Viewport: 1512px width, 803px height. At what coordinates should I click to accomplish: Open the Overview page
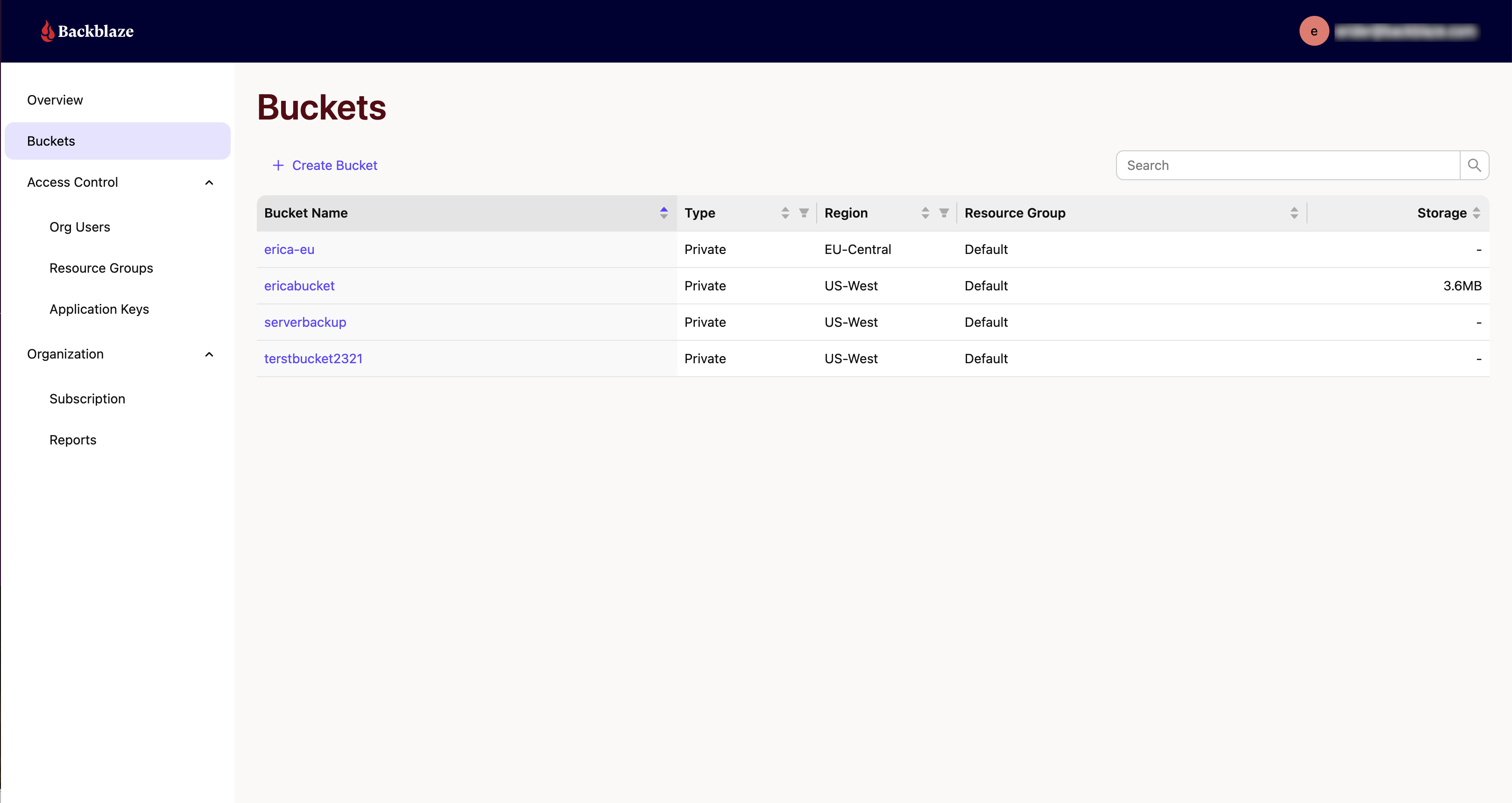click(x=55, y=100)
